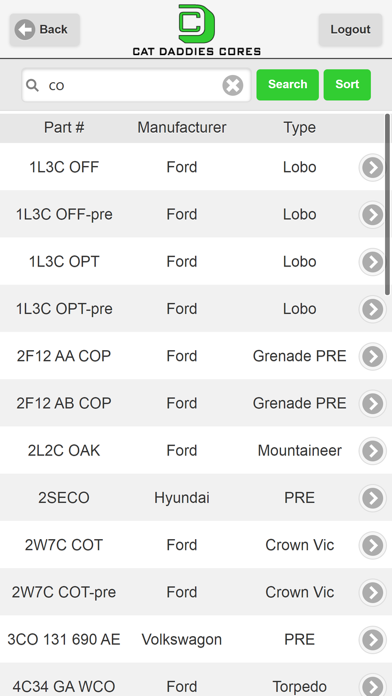Click the Cat Daddies Cores logo
The height and width of the screenshot is (696, 392).
tap(196, 29)
